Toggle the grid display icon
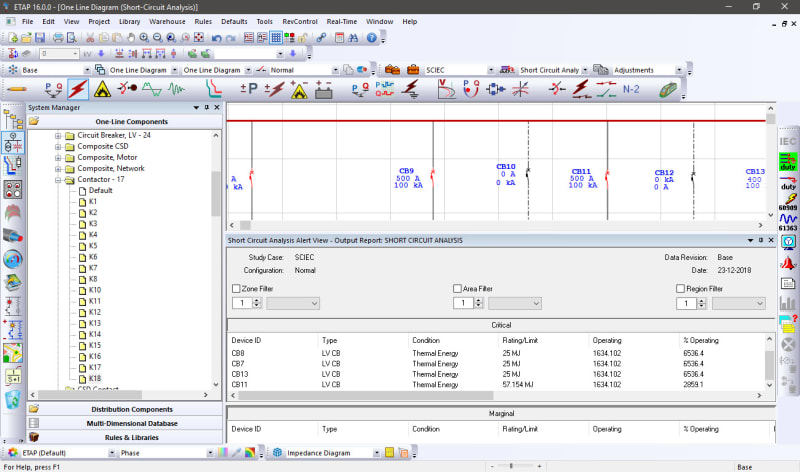Viewport: 800px width, 472px height. tap(276, 38)
